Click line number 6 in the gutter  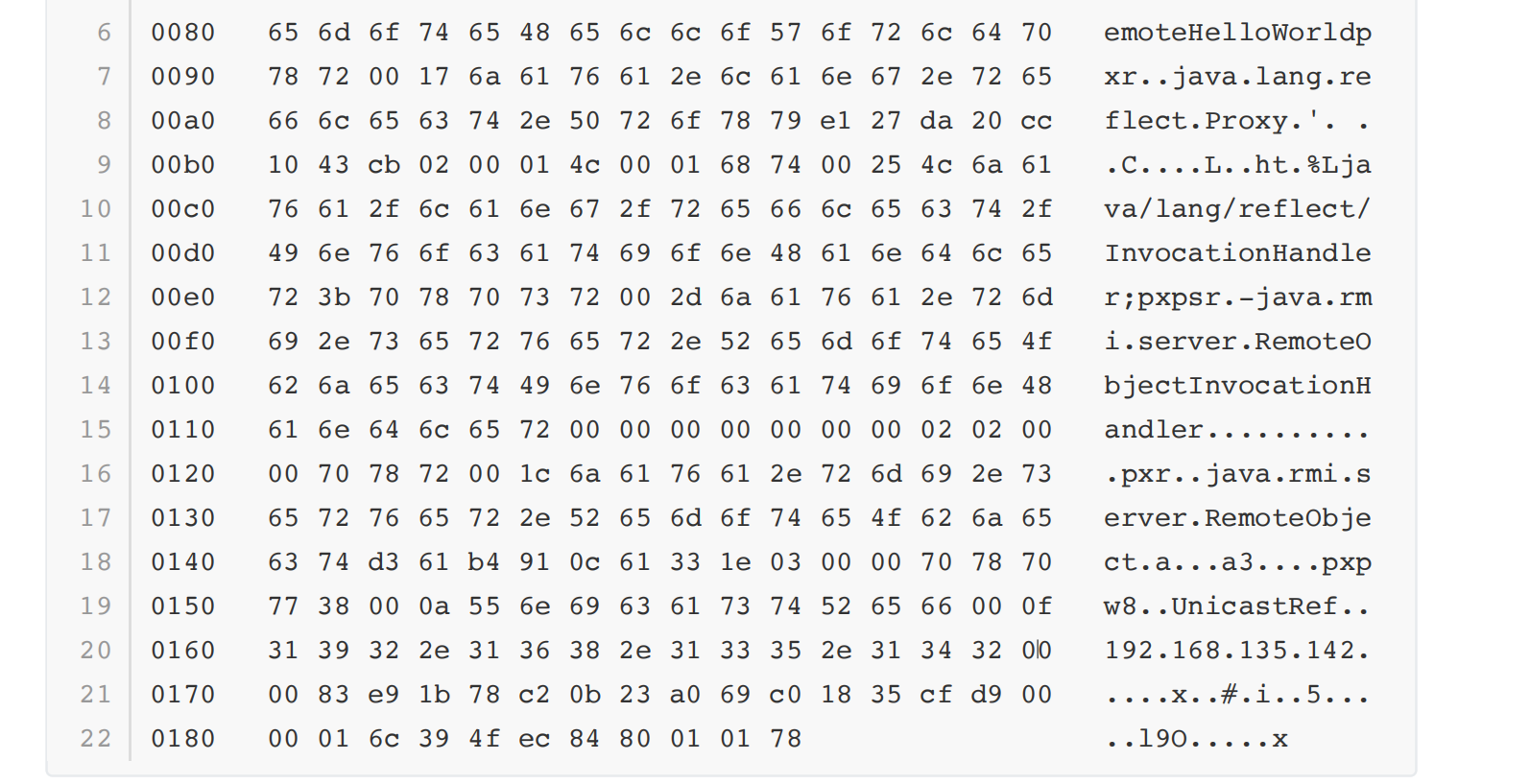(104, 33)
